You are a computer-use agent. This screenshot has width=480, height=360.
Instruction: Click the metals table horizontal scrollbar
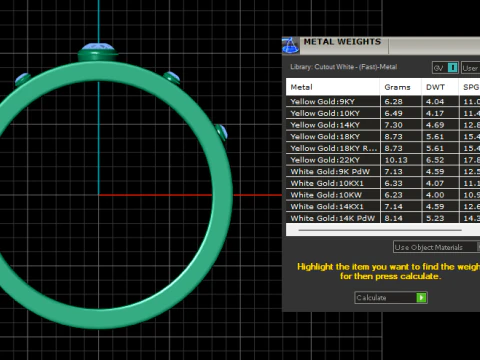coord(380,230)
